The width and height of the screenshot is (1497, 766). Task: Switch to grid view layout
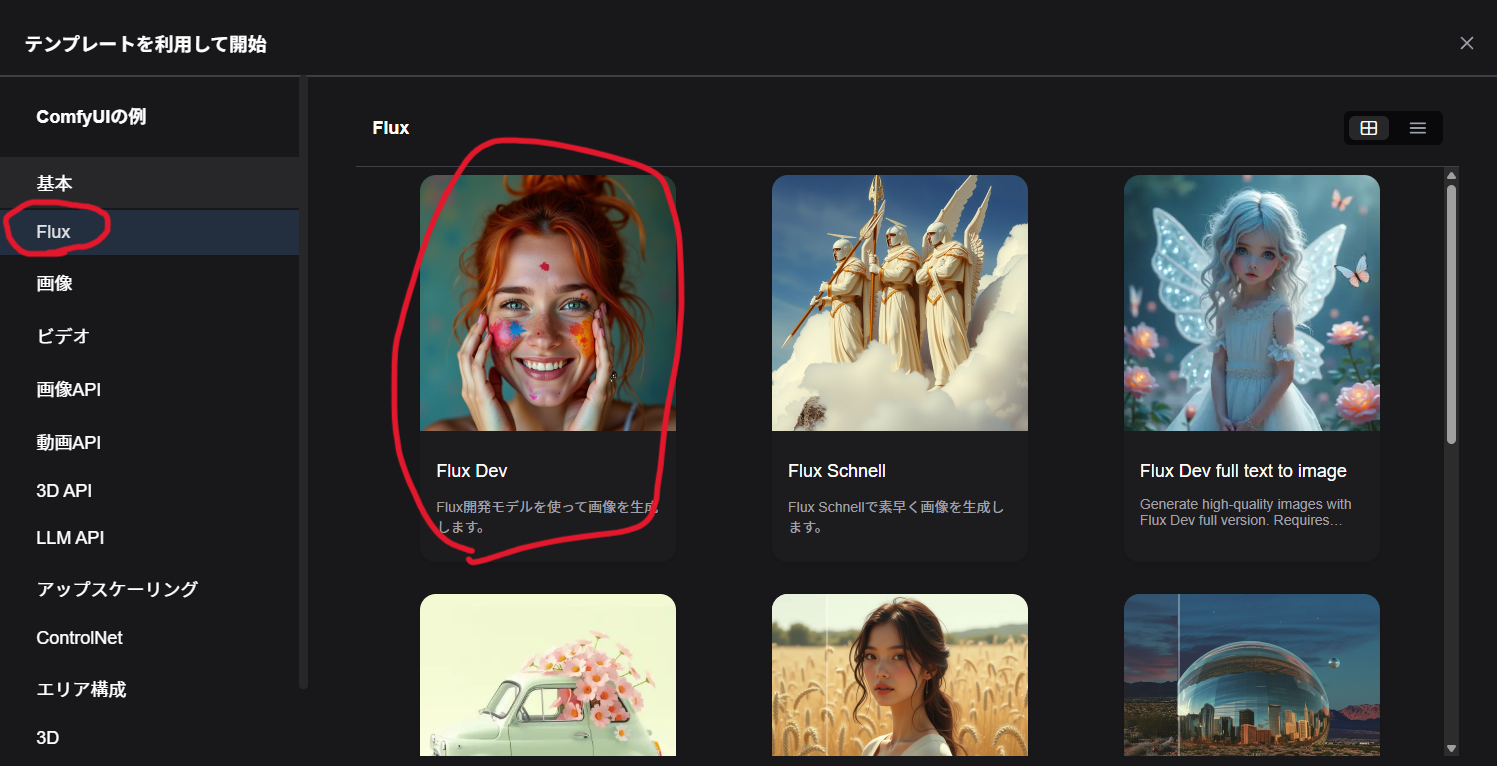click(1369, 128)
